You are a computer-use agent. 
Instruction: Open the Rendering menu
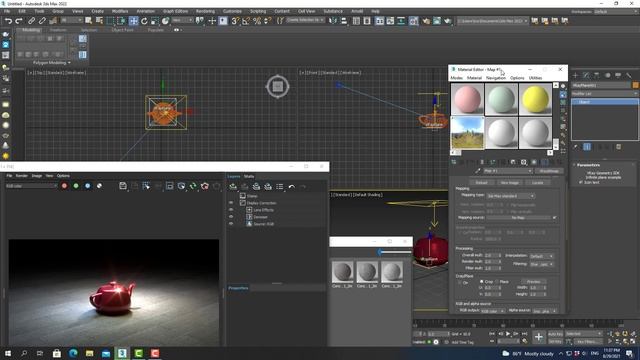(x=205, y=11)
